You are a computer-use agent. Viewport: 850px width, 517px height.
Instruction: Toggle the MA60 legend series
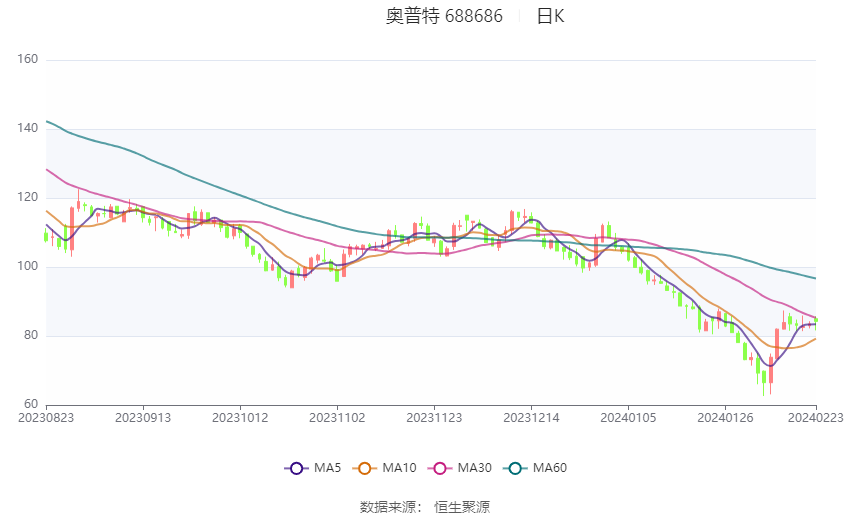535,468
